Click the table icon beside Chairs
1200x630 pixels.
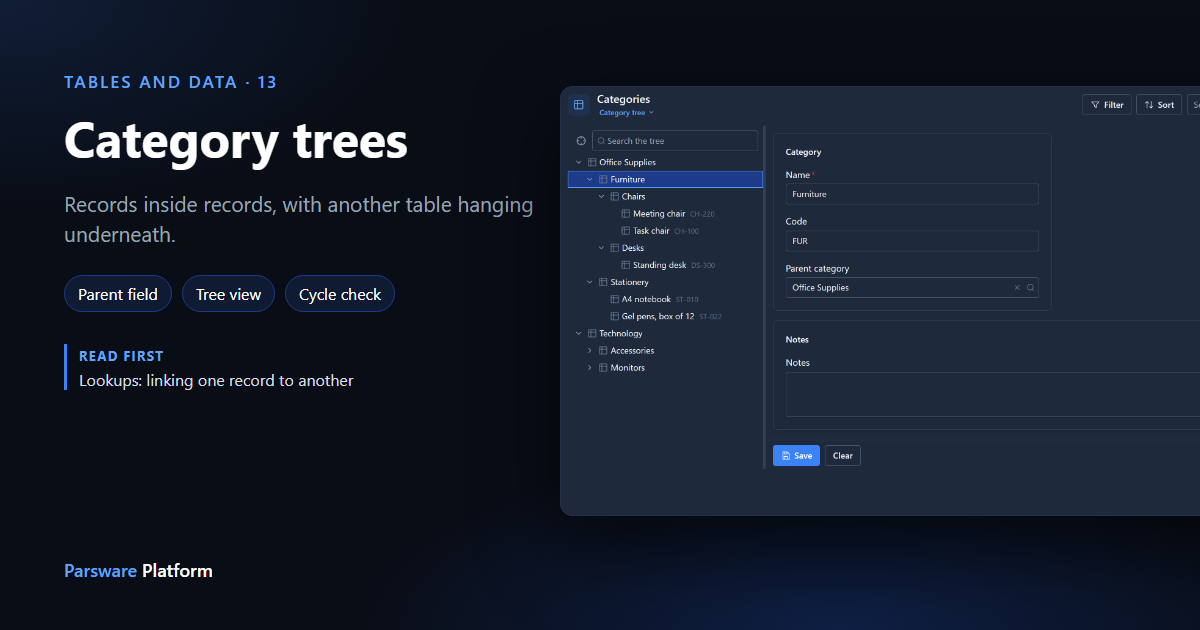(x=614, y=197)
